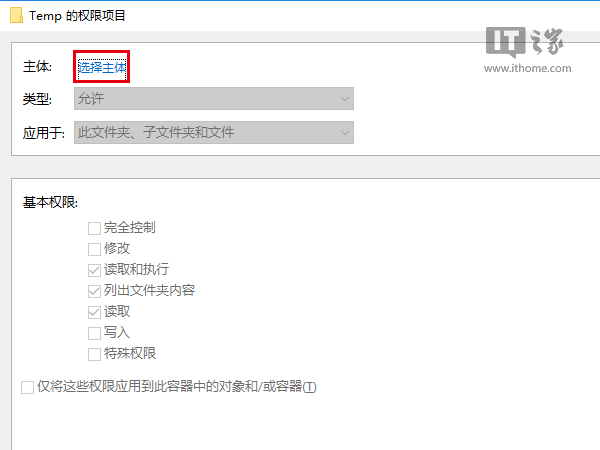
Task: Enable the 写入 permission checkbox
Action: tap(94, 333)
